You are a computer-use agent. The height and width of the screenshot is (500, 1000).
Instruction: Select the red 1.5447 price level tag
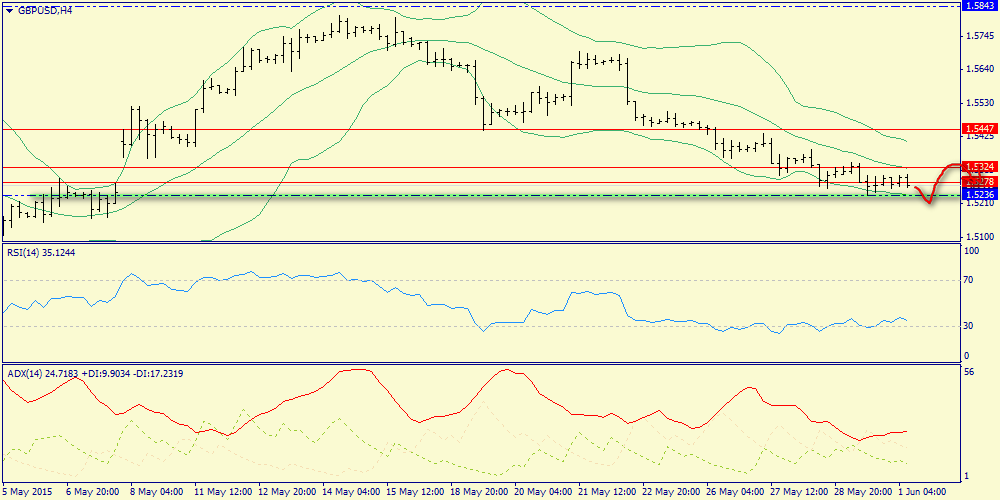coord(977,129)
